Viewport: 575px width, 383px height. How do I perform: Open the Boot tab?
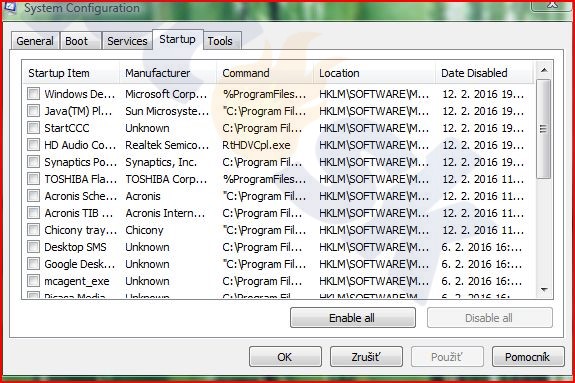pos(80,41)
